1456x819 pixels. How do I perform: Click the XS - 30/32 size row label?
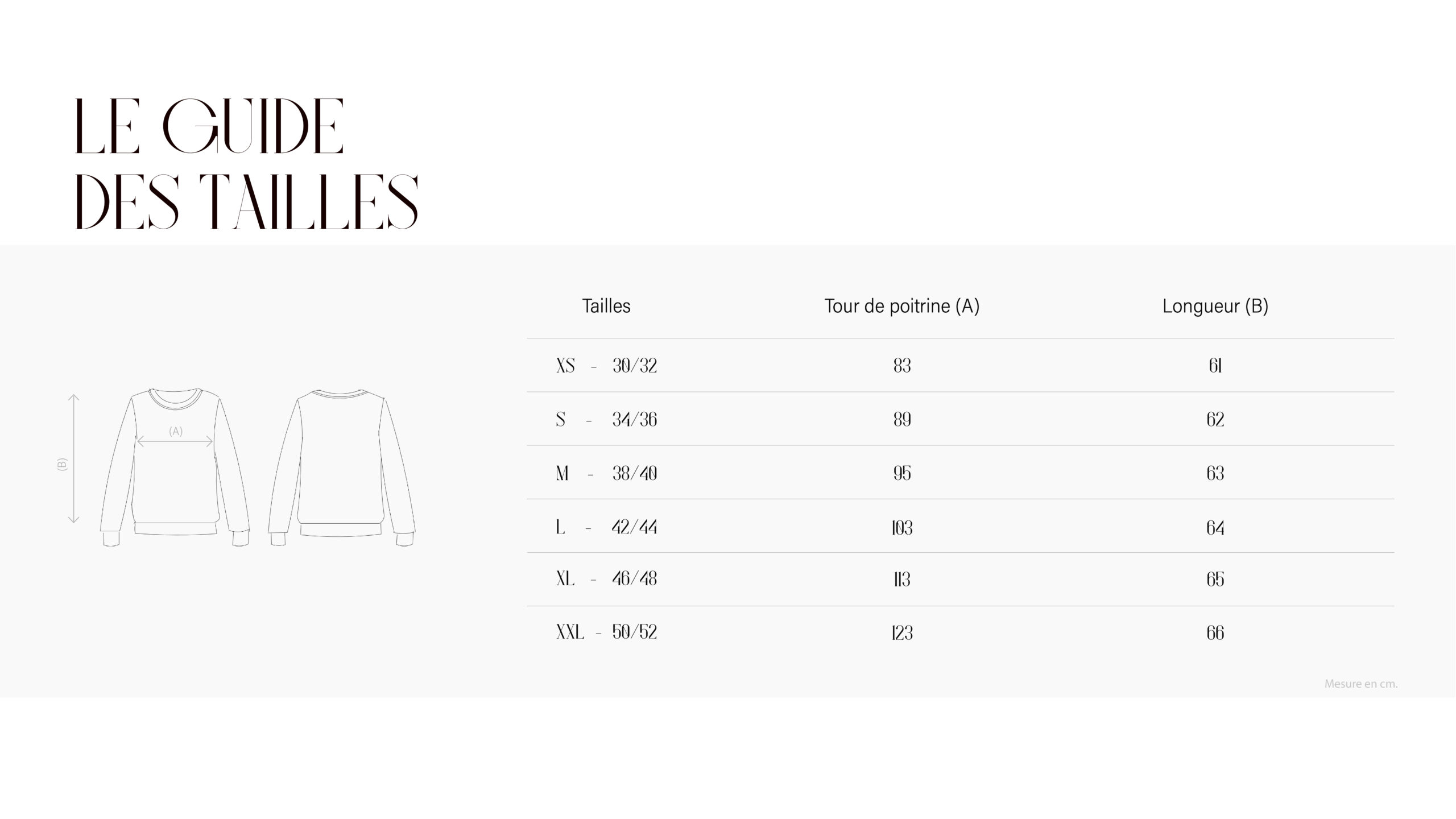(606, 365)
